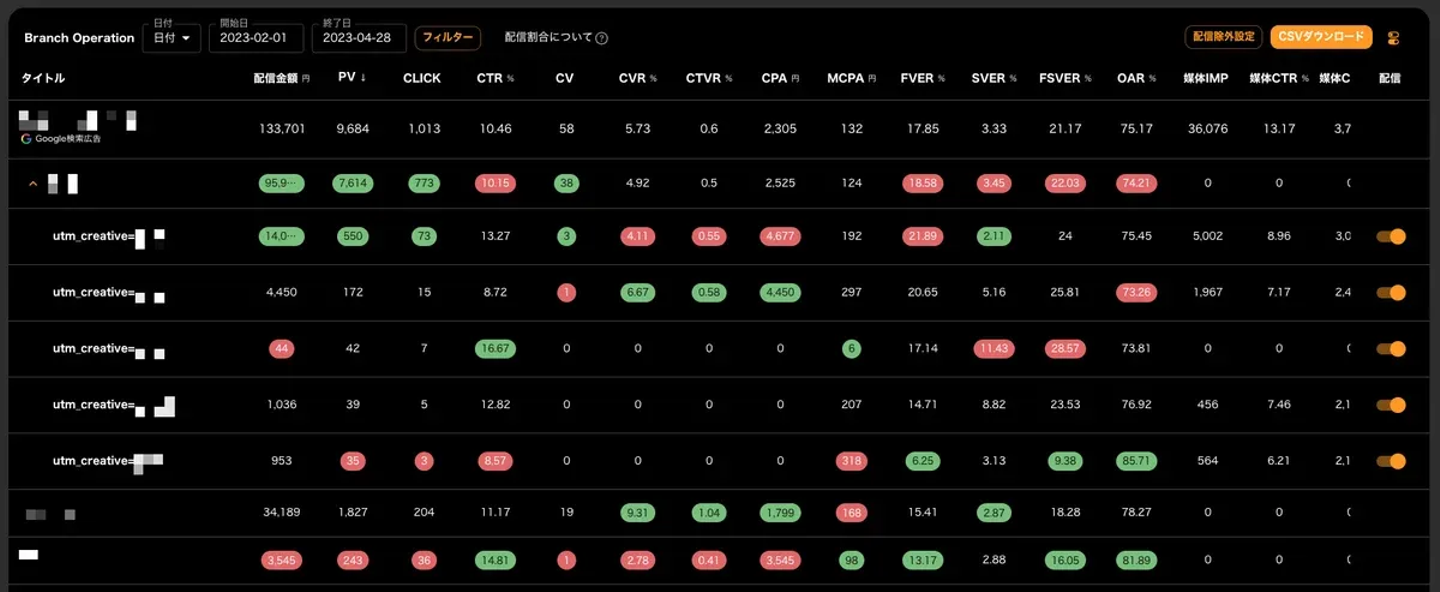Click the OAR % column header

[1136, 78]
